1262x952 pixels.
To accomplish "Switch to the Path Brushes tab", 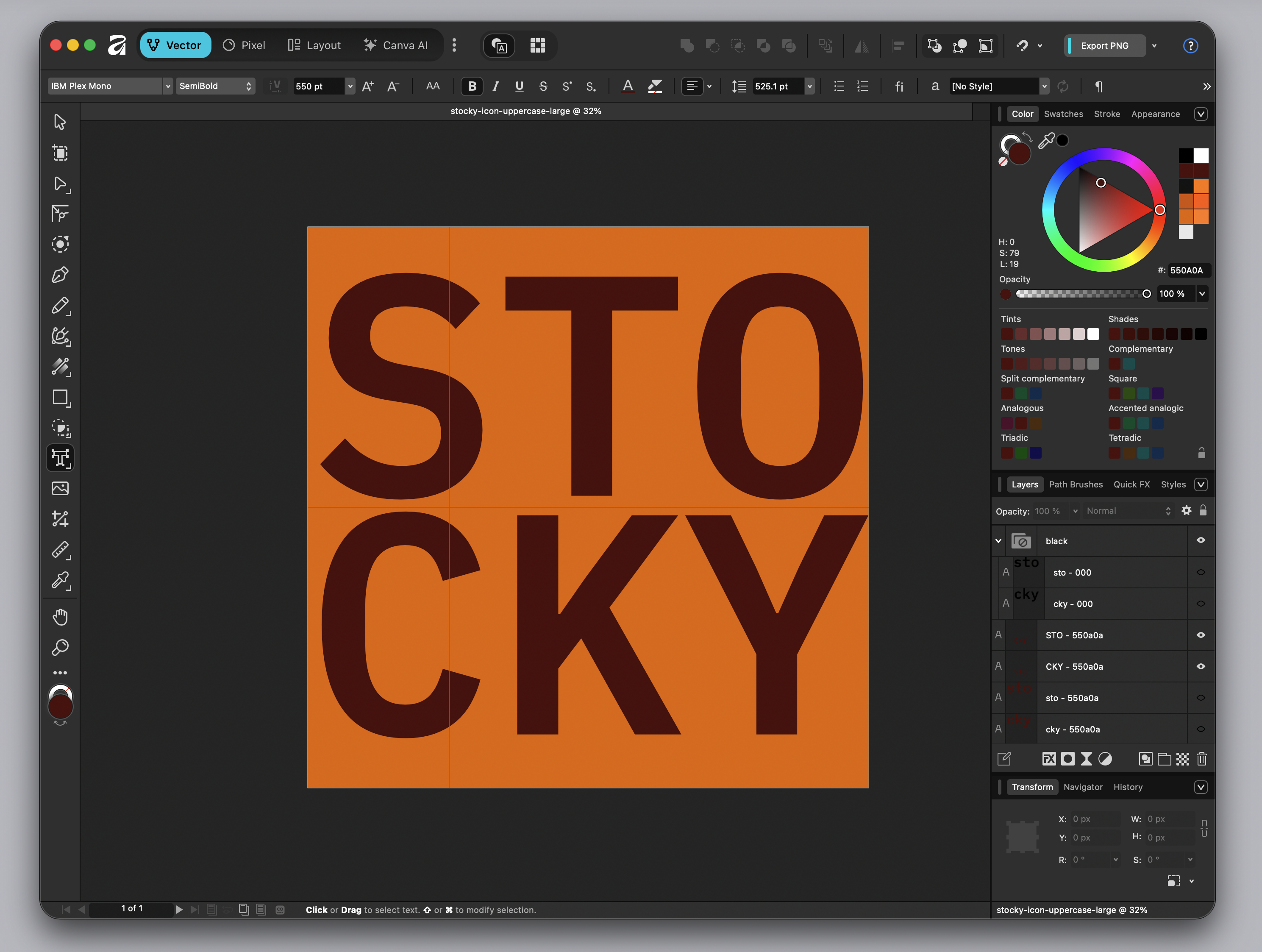I will coord(1076,484).
